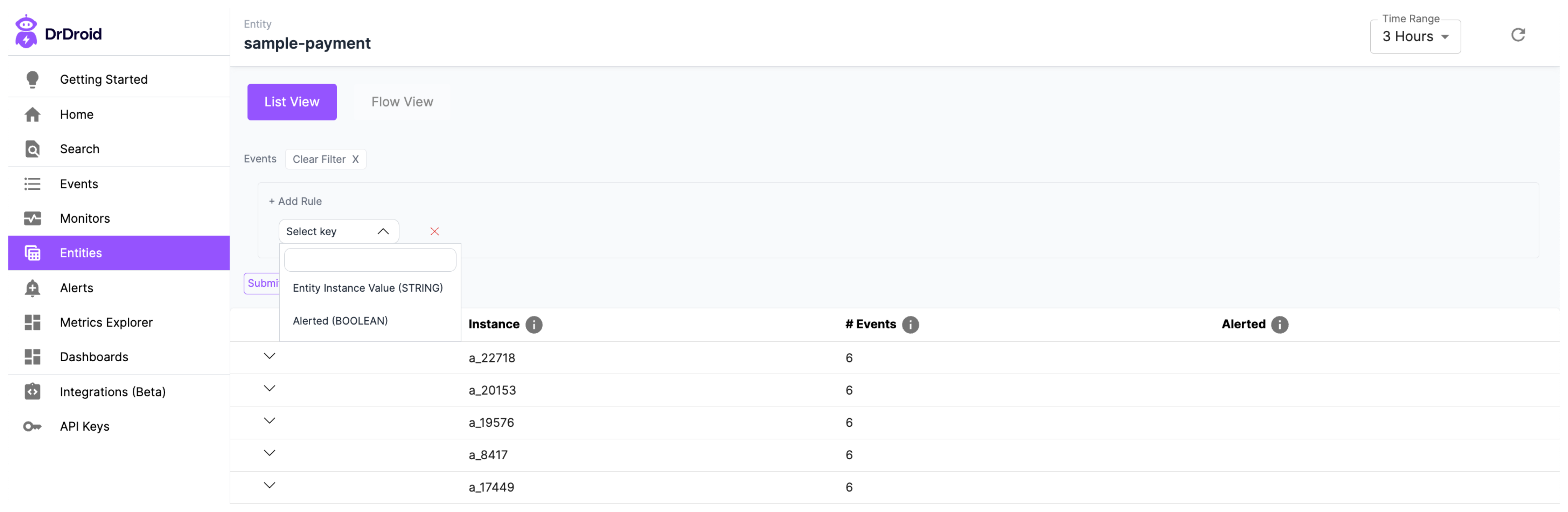Screen dimensions: 1568x512
Task: Click the info icon beside Instance column
Action: (x=534, y=325)
